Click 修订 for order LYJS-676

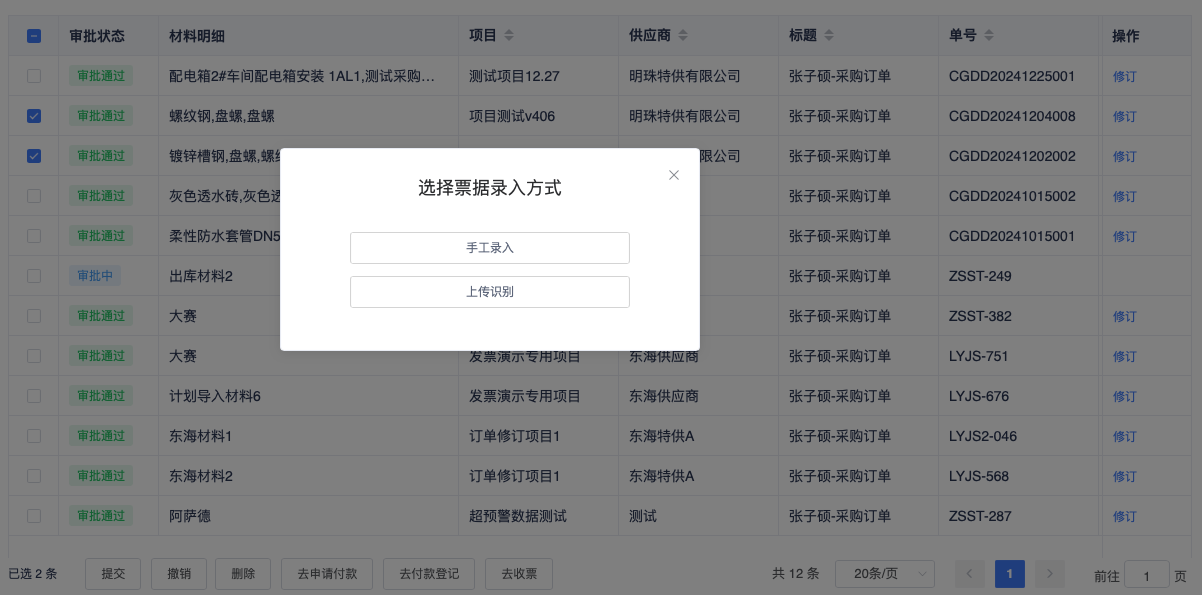pos(1125,396)
